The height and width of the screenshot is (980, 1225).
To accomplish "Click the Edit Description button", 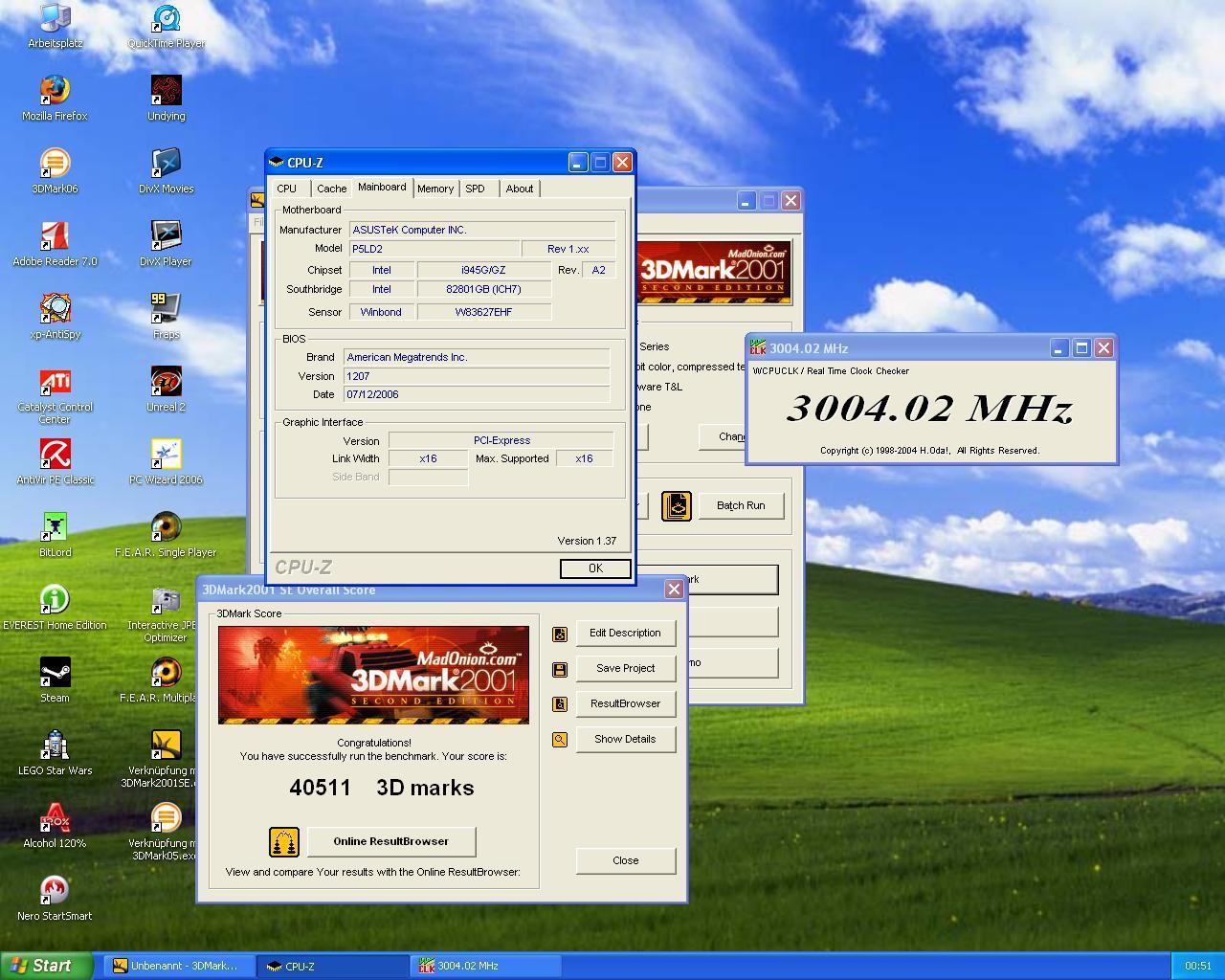I will click(625, 633).
